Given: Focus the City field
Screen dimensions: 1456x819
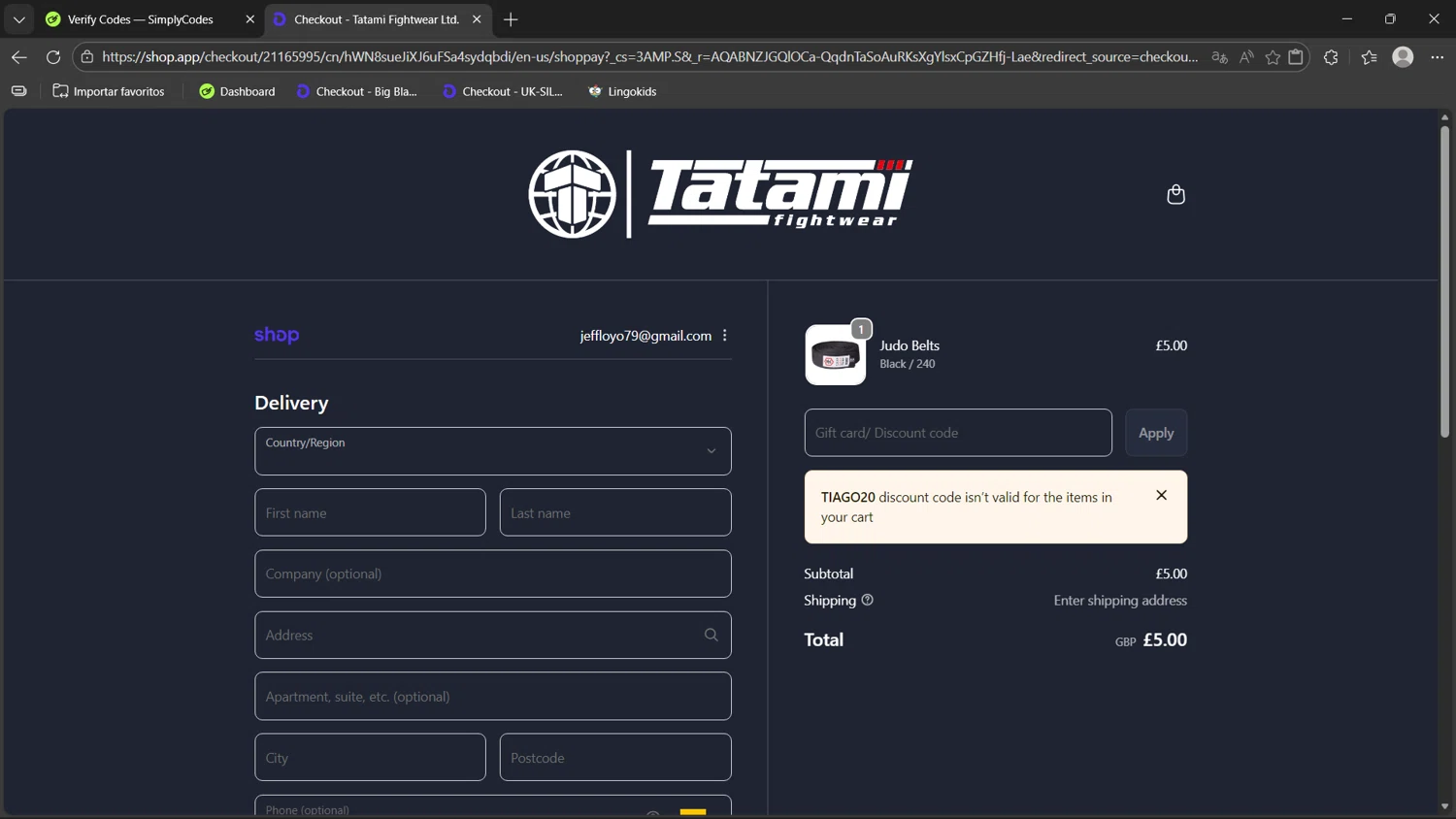Looking at the screenshot, I should pos(370,757).
